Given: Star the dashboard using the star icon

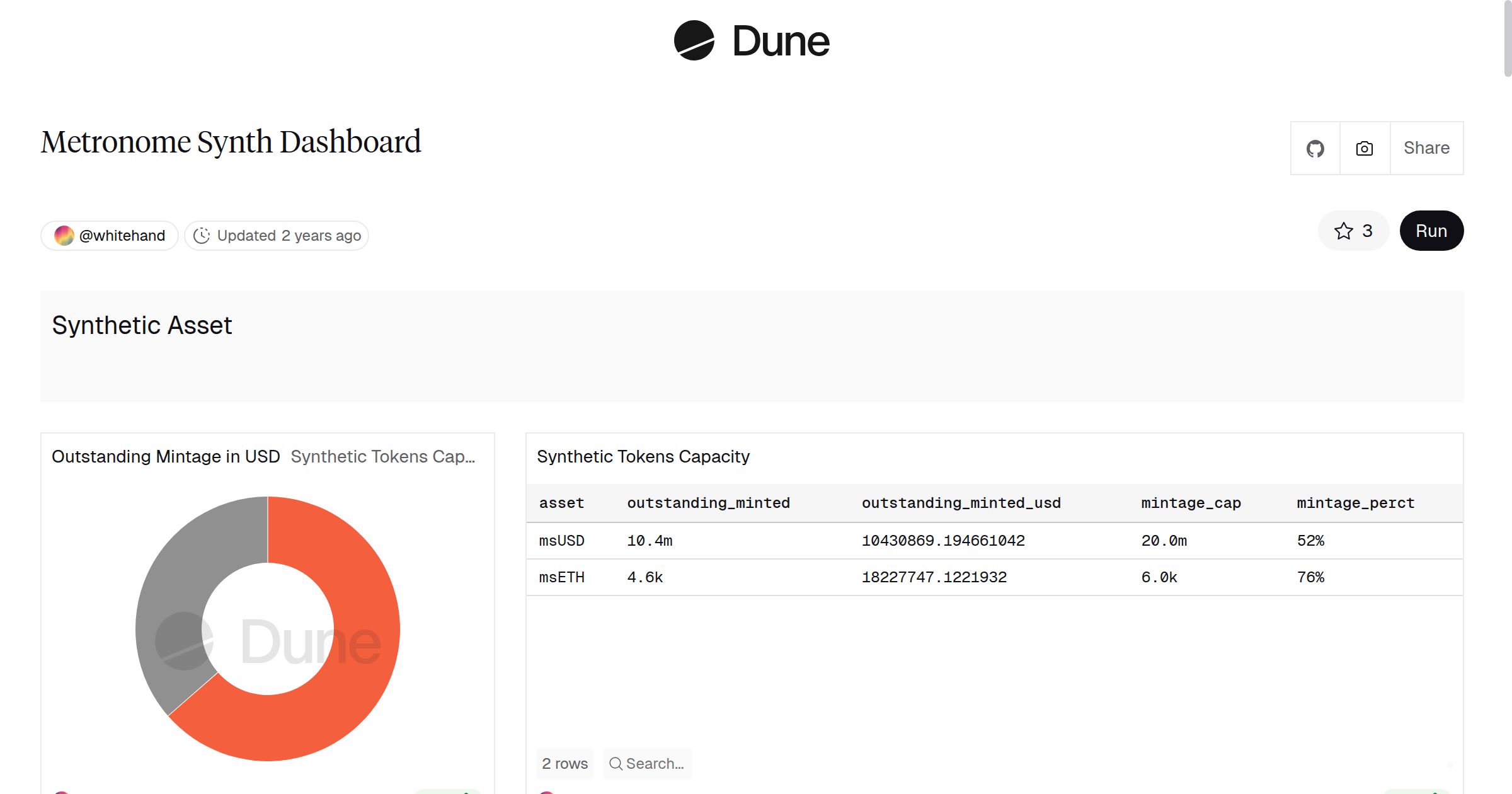Looking at the screenshot, I should [x=1344, y=231].
